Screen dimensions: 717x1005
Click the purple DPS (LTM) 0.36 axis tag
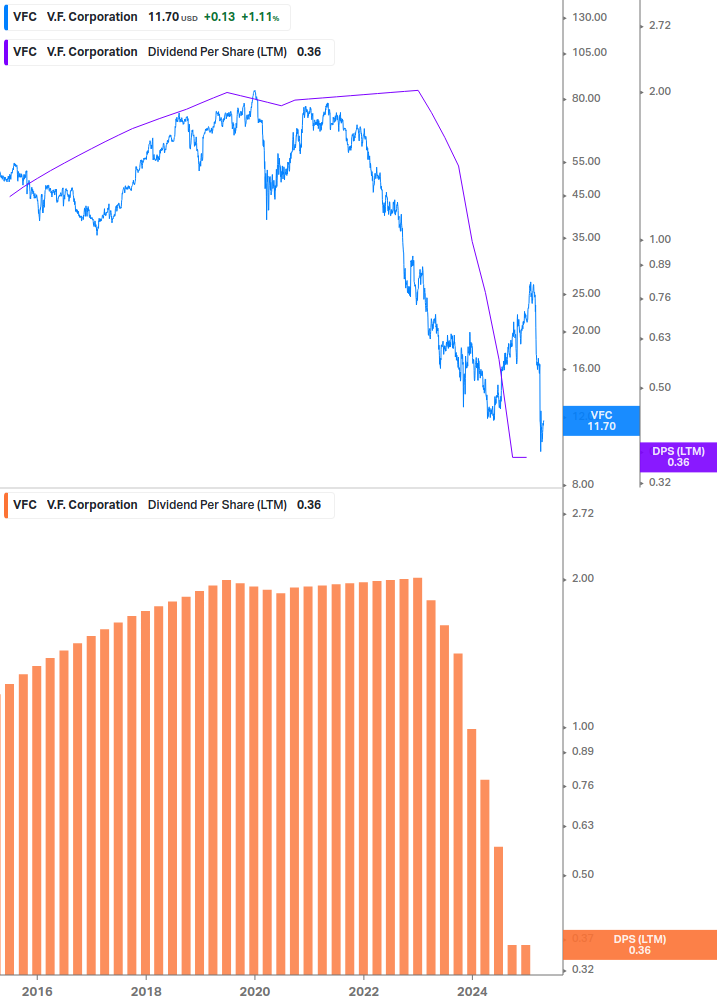point(678,457)
